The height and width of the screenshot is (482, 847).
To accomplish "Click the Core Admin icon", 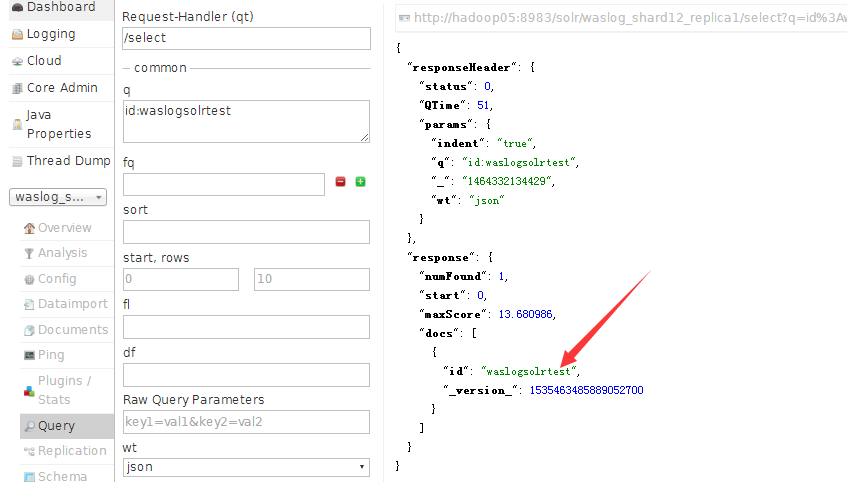I will coord(17,89).
